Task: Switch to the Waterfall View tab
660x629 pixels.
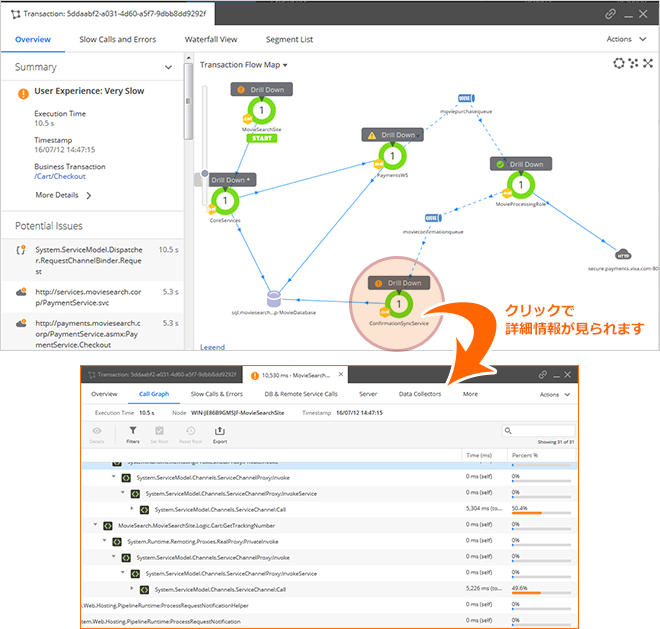Action: coord(211,39)
